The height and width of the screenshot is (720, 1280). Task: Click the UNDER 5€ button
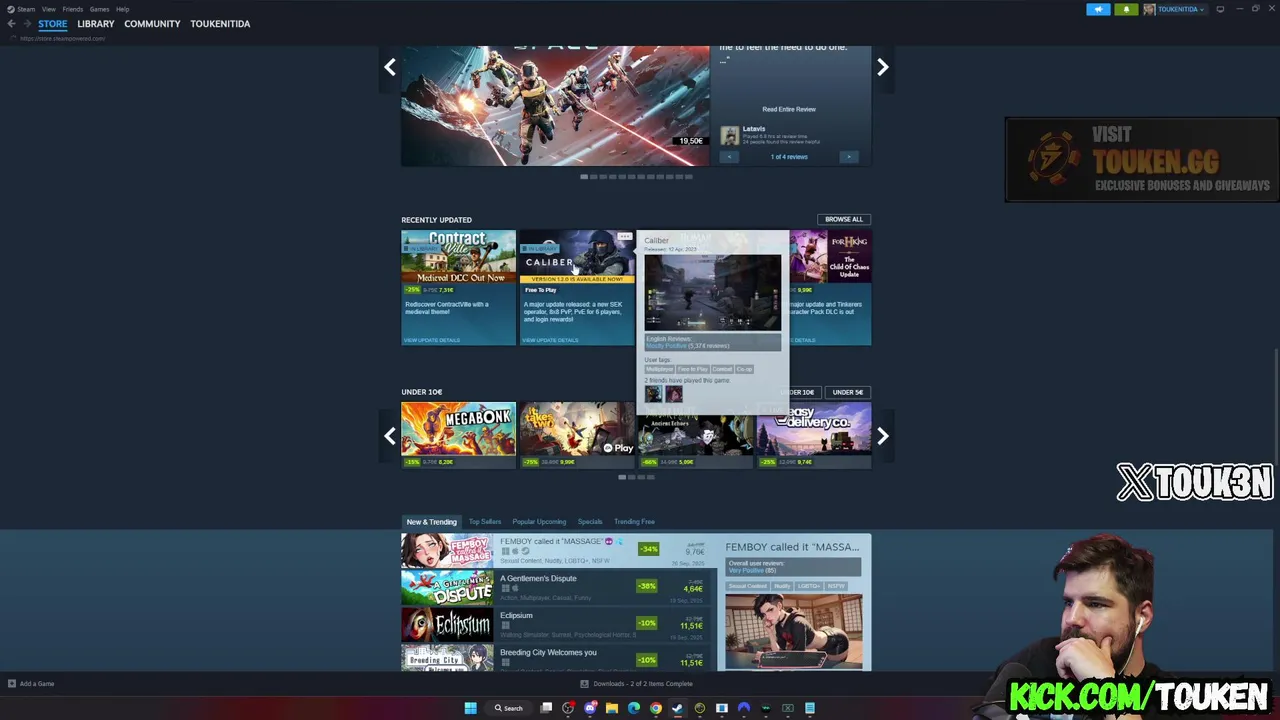point(848,392)
